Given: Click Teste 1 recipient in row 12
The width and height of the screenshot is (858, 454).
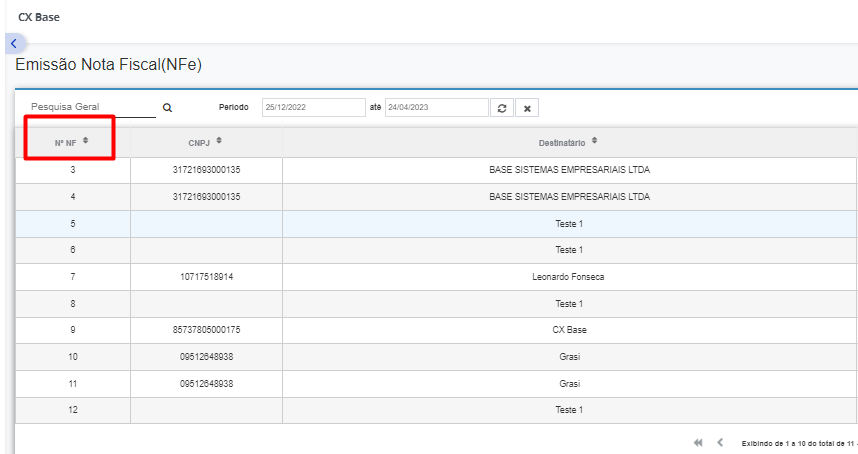Looking at the screenshot, I should coord(569,410).
